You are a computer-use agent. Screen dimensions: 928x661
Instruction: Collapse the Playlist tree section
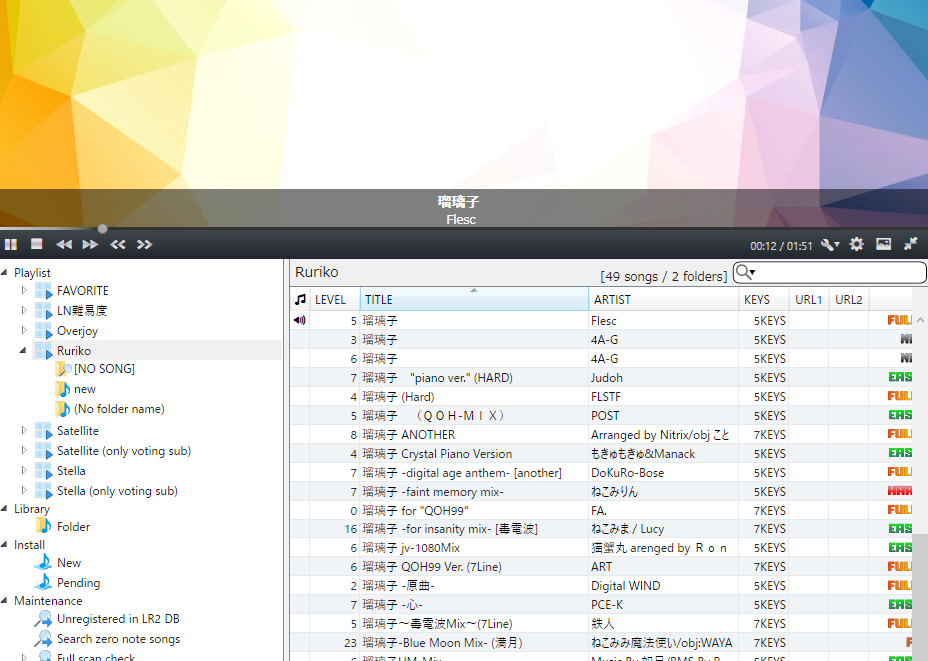[5, 272]
